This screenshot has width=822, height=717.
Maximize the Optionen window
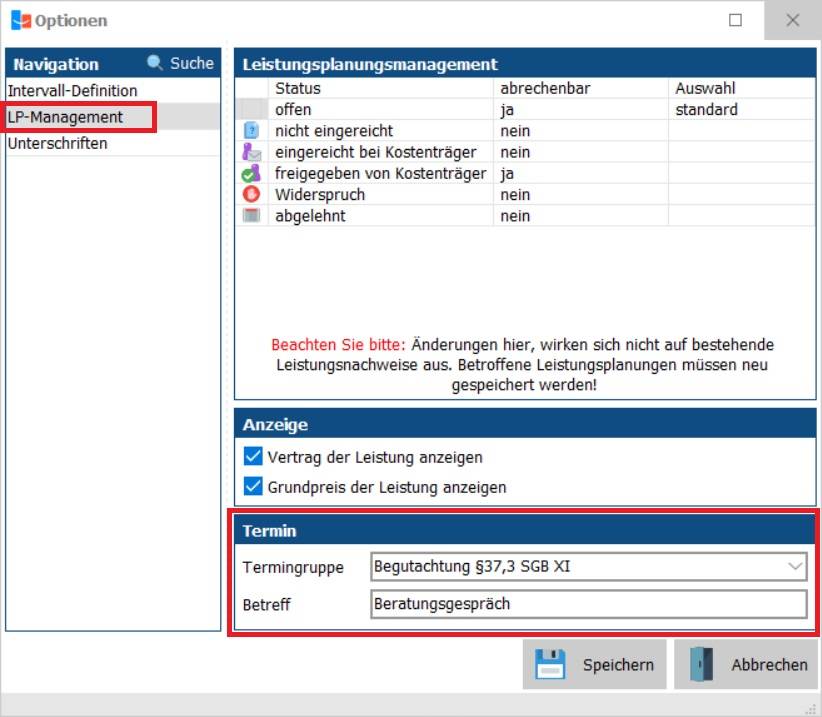tap(735, 20)
